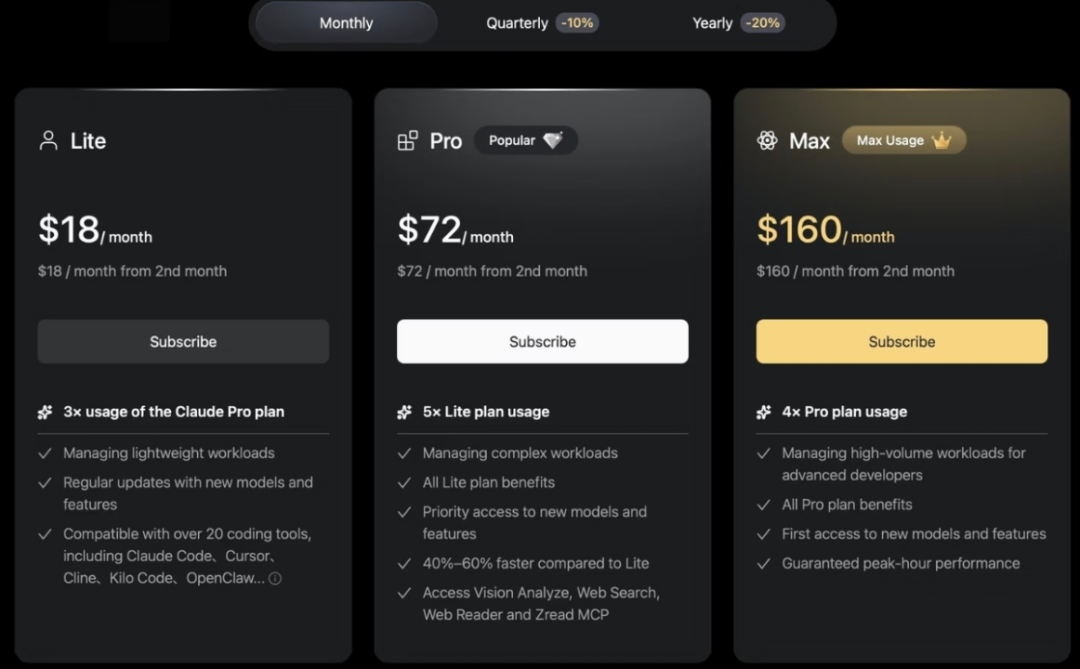Click the -20% yearly discount badge

(762, 23)
